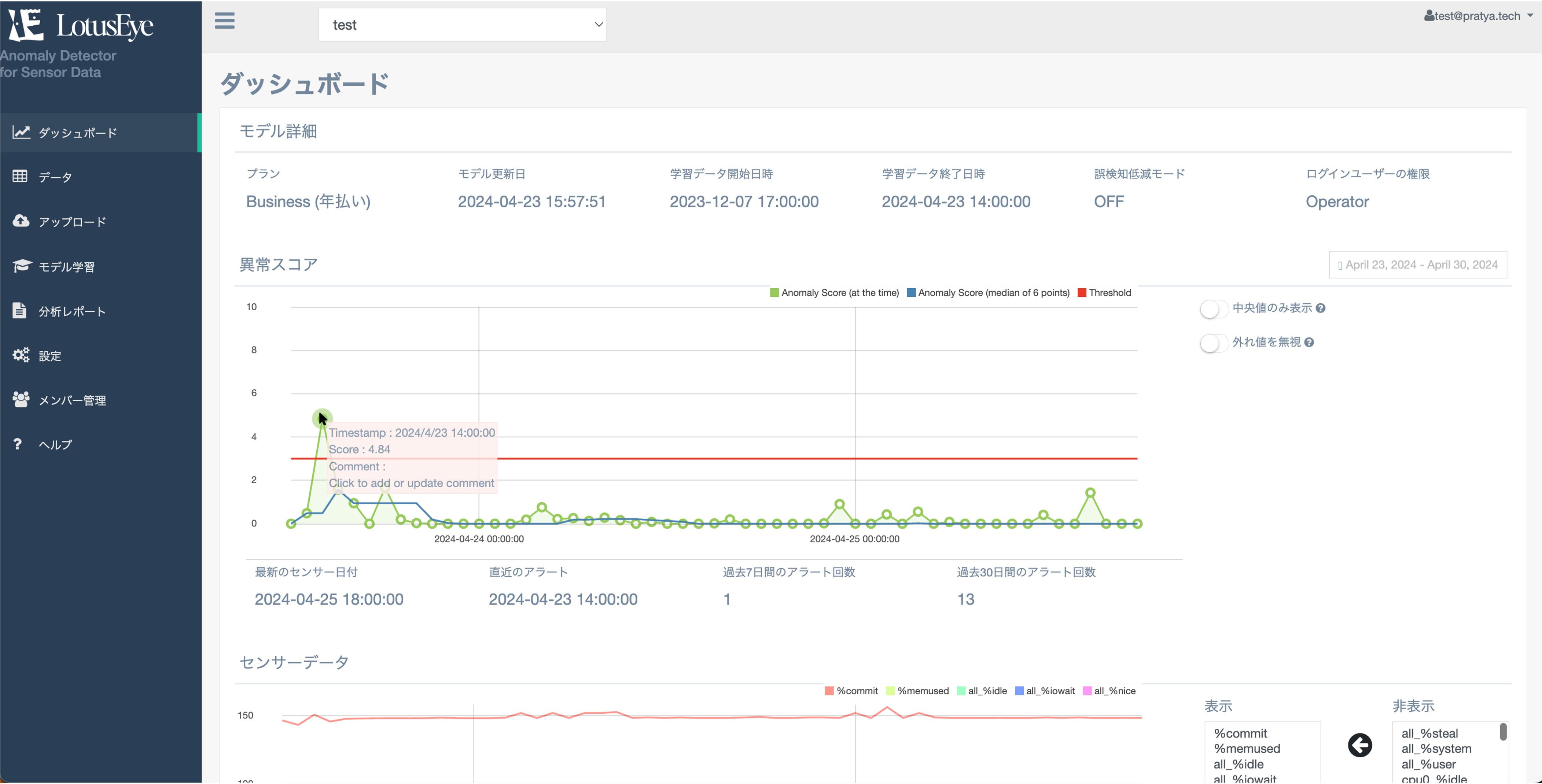Open the test@pratya.tech user menu

pos(1479,15)
